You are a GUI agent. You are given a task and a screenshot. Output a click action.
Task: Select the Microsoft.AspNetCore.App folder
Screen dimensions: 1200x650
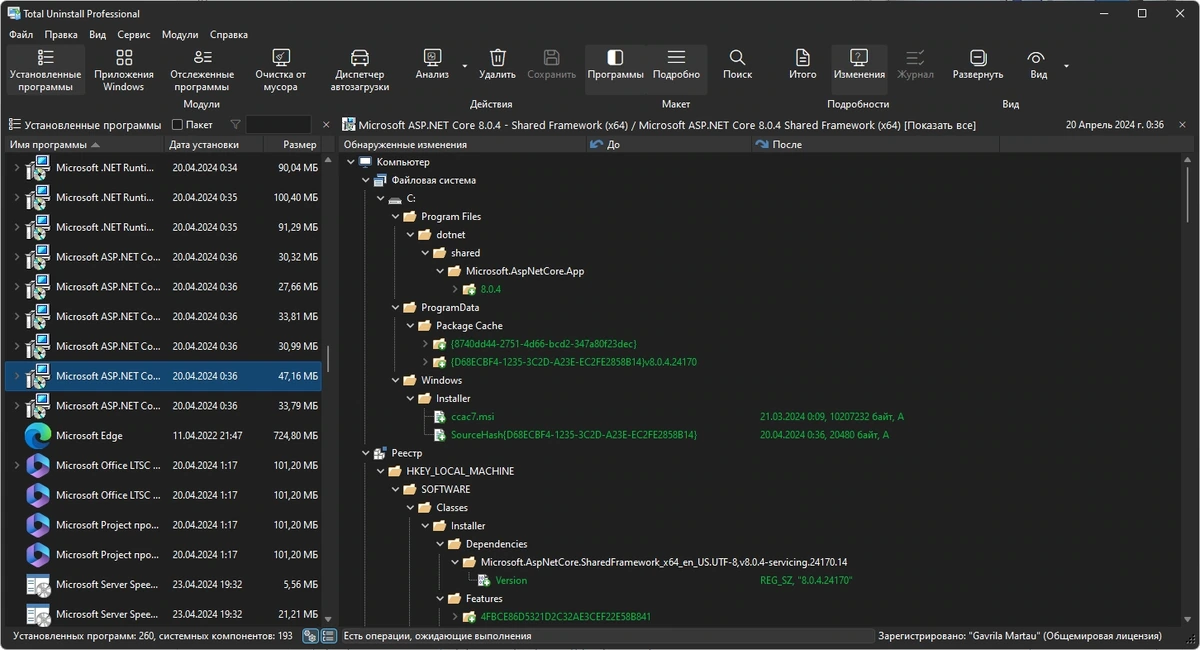525,271
